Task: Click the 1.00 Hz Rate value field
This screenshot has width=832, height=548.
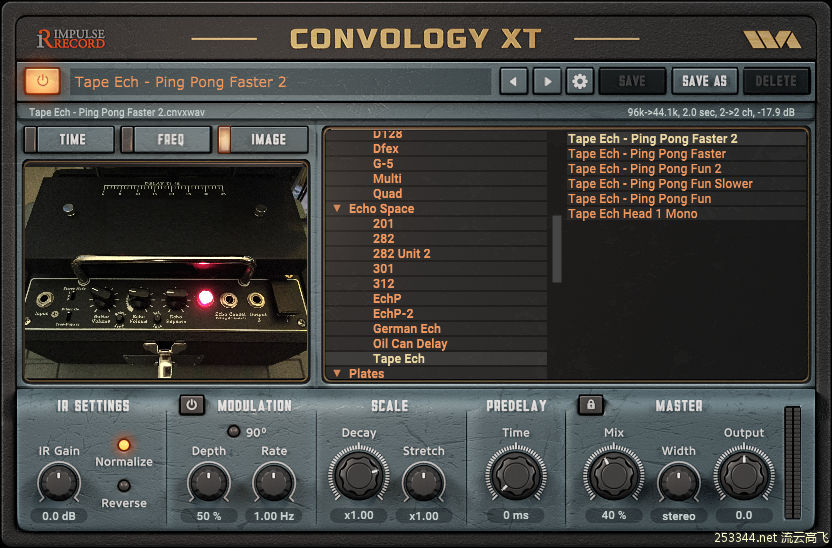Action: (x=274, y=516)
